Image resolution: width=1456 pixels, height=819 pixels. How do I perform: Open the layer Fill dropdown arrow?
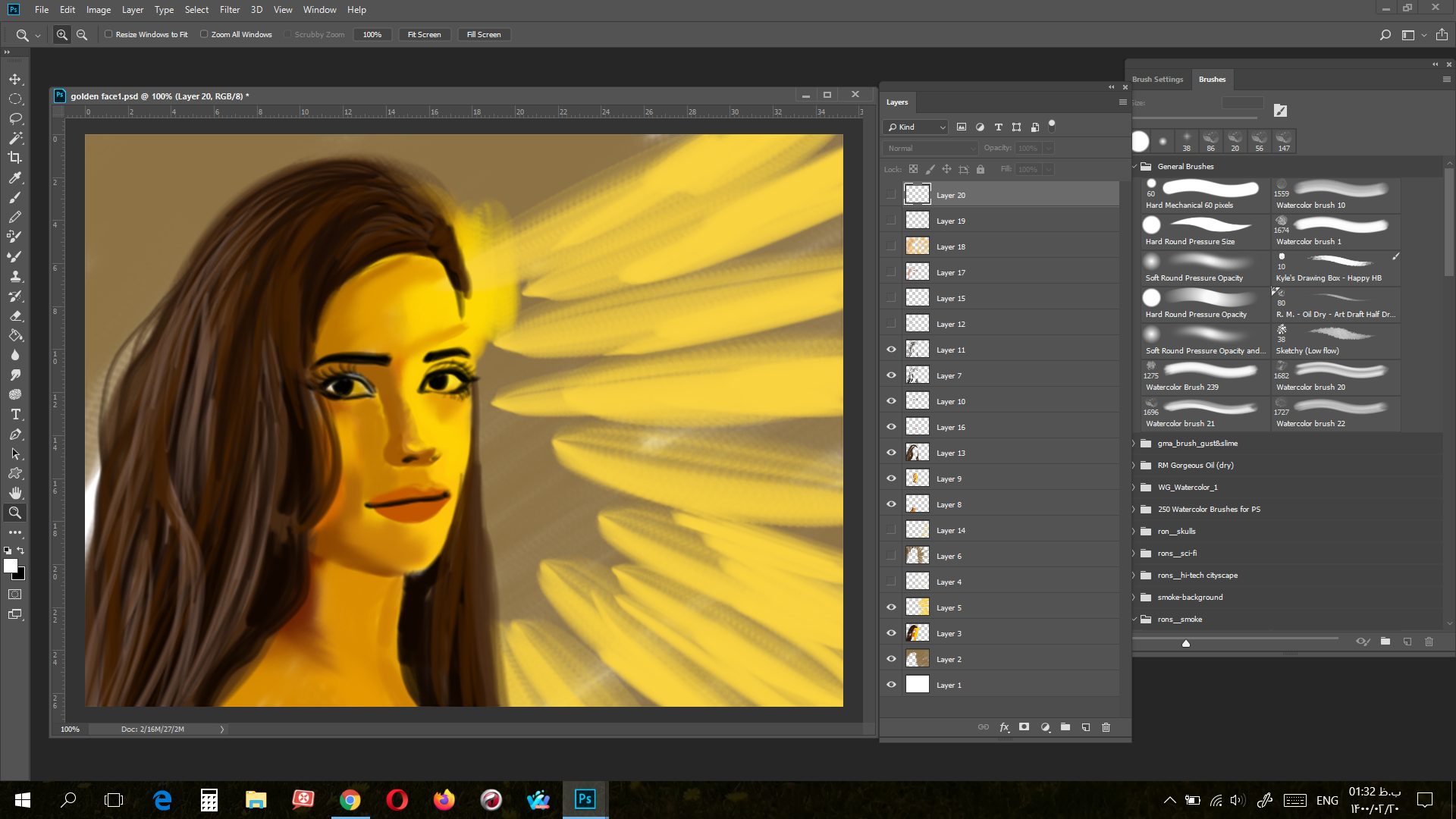(1048, 169)
